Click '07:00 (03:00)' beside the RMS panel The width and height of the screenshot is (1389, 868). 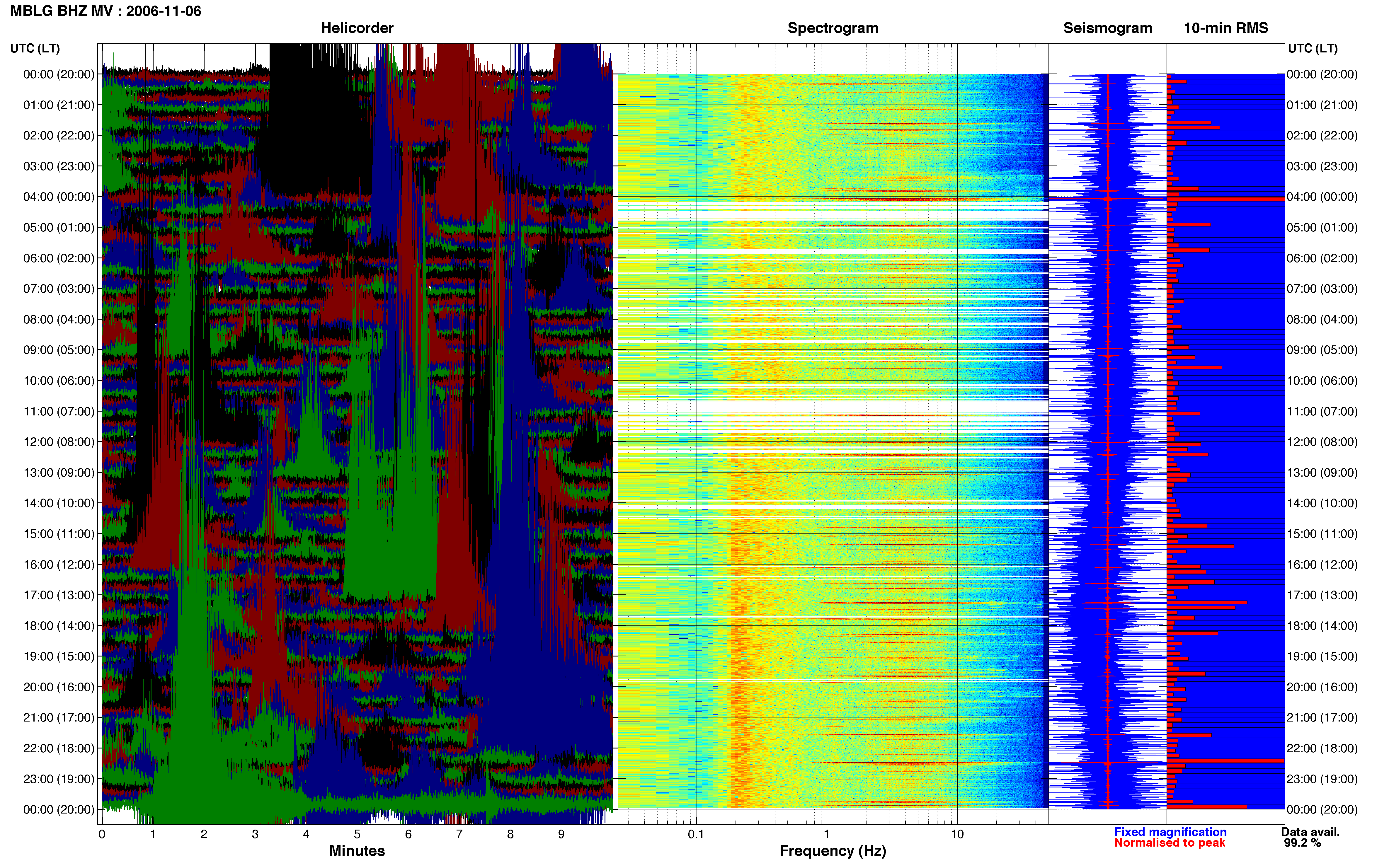(1322, 289)
